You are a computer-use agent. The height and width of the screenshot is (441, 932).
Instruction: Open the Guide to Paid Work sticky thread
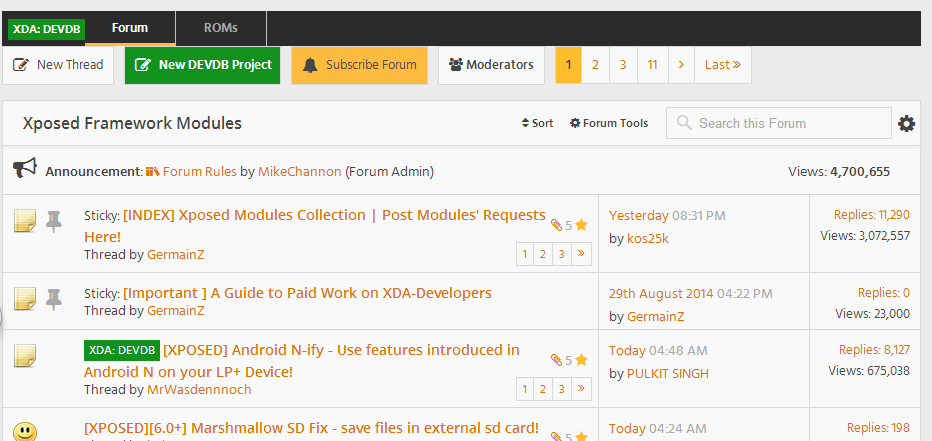click(307, 293)
